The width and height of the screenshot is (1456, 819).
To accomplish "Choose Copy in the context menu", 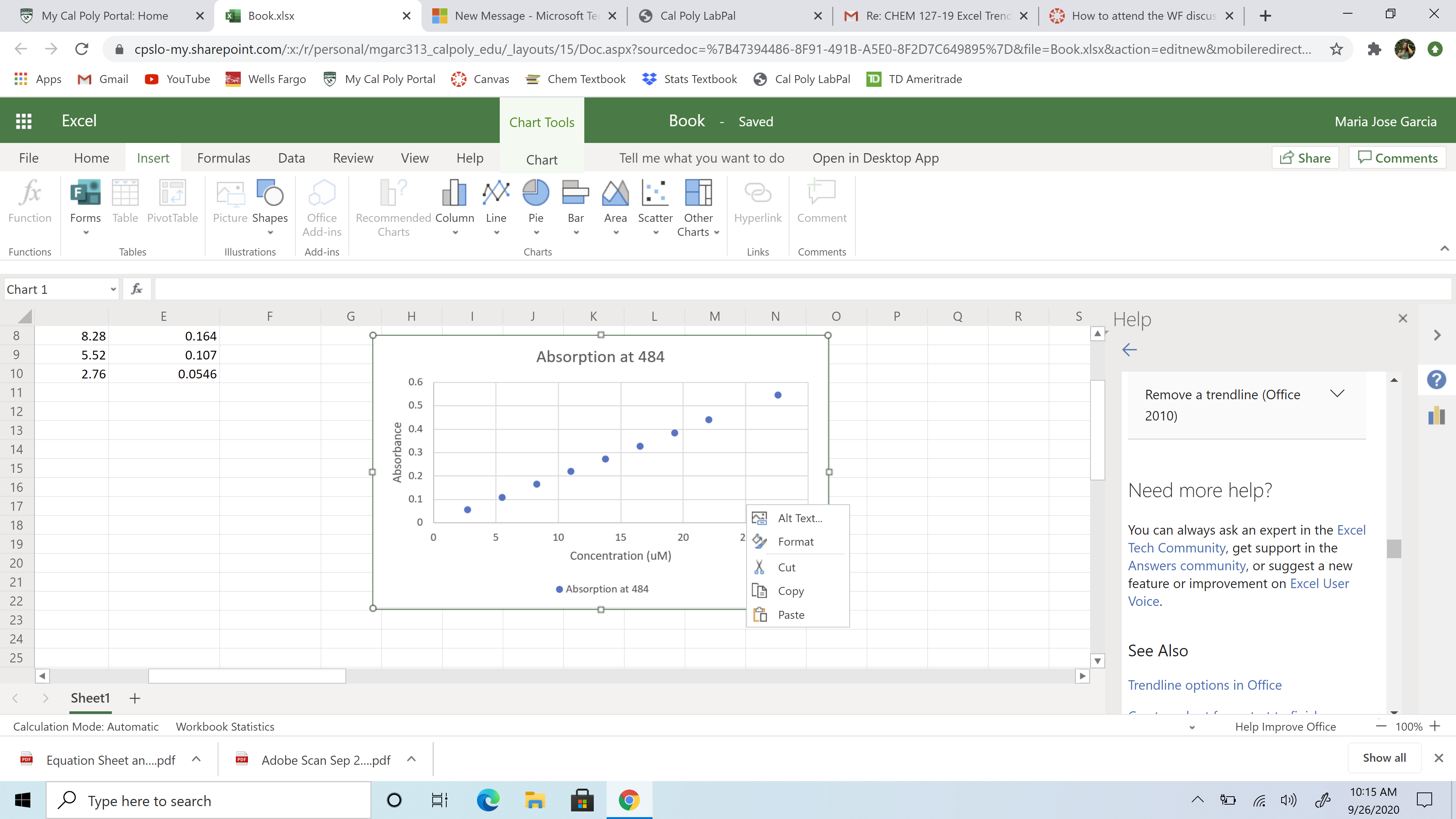I will pyautogui.click(x=790, y=591).
